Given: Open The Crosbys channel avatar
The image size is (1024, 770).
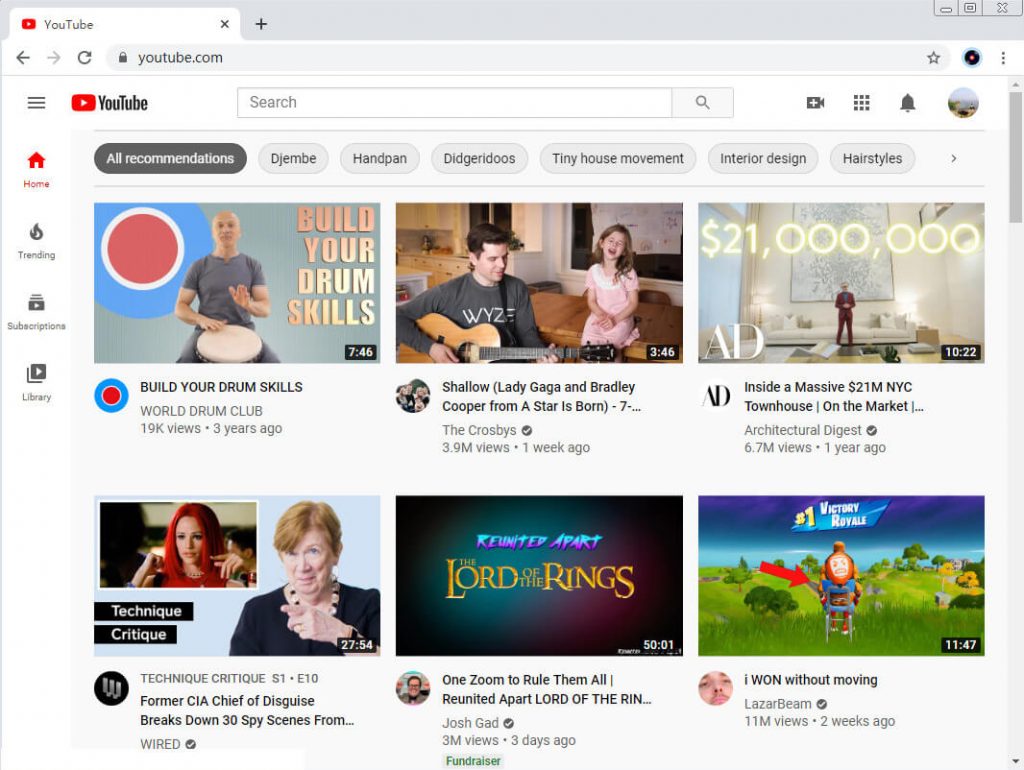Looking at the screenshot, I should tap(413, 395).
